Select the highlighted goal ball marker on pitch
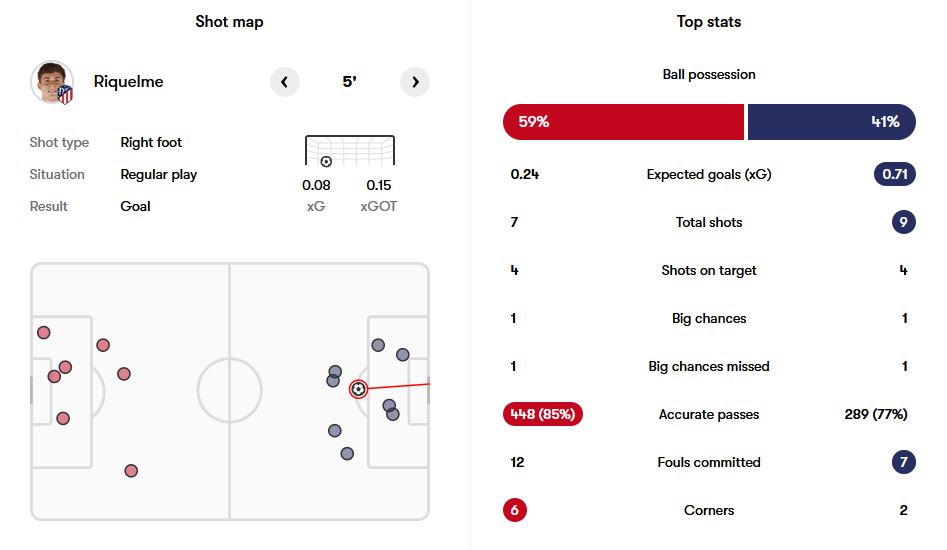This screenshot has height=550, width=947. pos(358,389)
